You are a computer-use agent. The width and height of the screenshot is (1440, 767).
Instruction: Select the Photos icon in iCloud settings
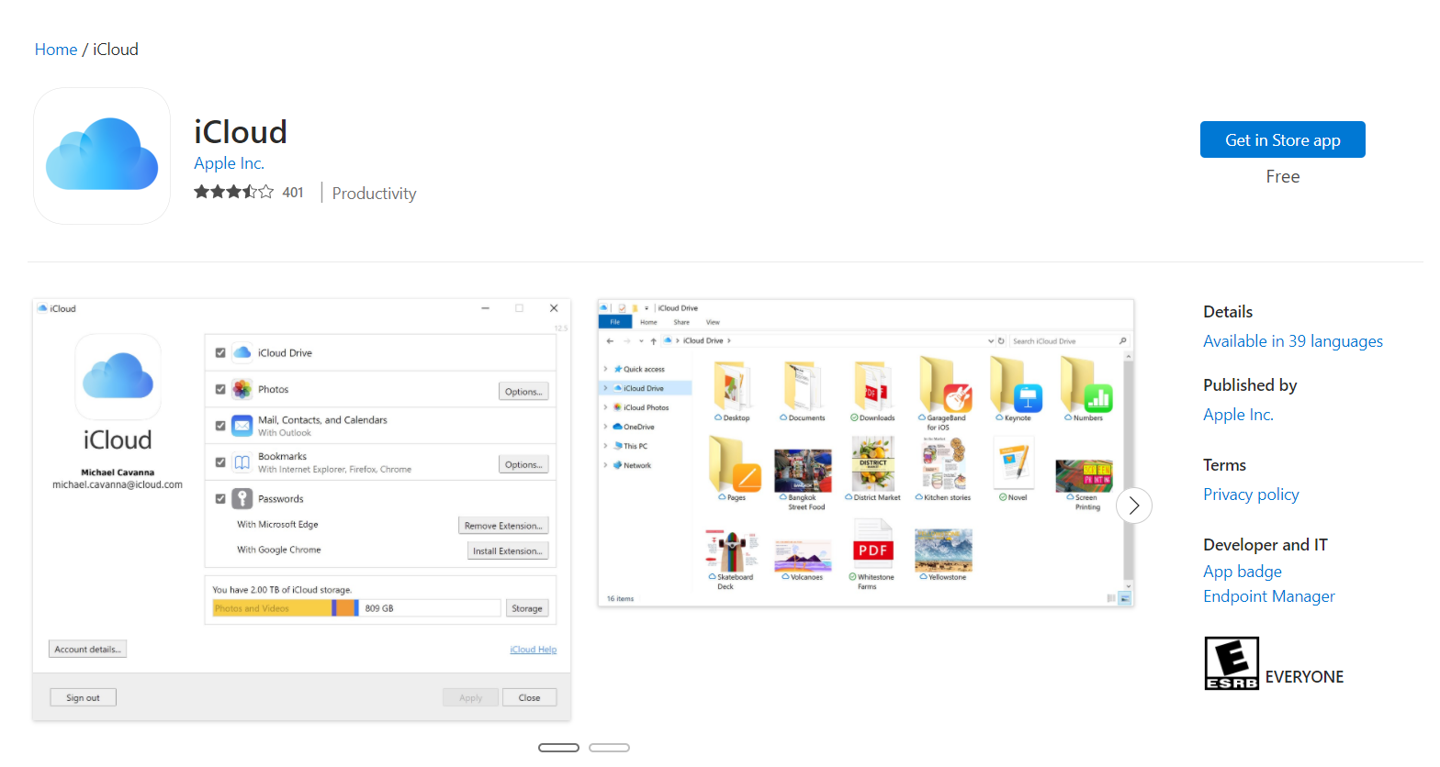point(240,389)
